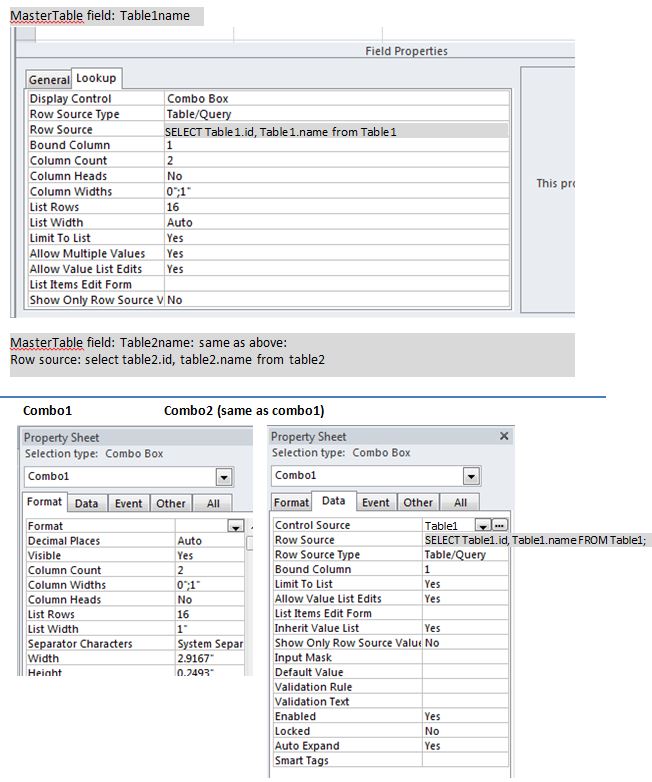
Task: Click the Locked property No value
Action: 465,731
